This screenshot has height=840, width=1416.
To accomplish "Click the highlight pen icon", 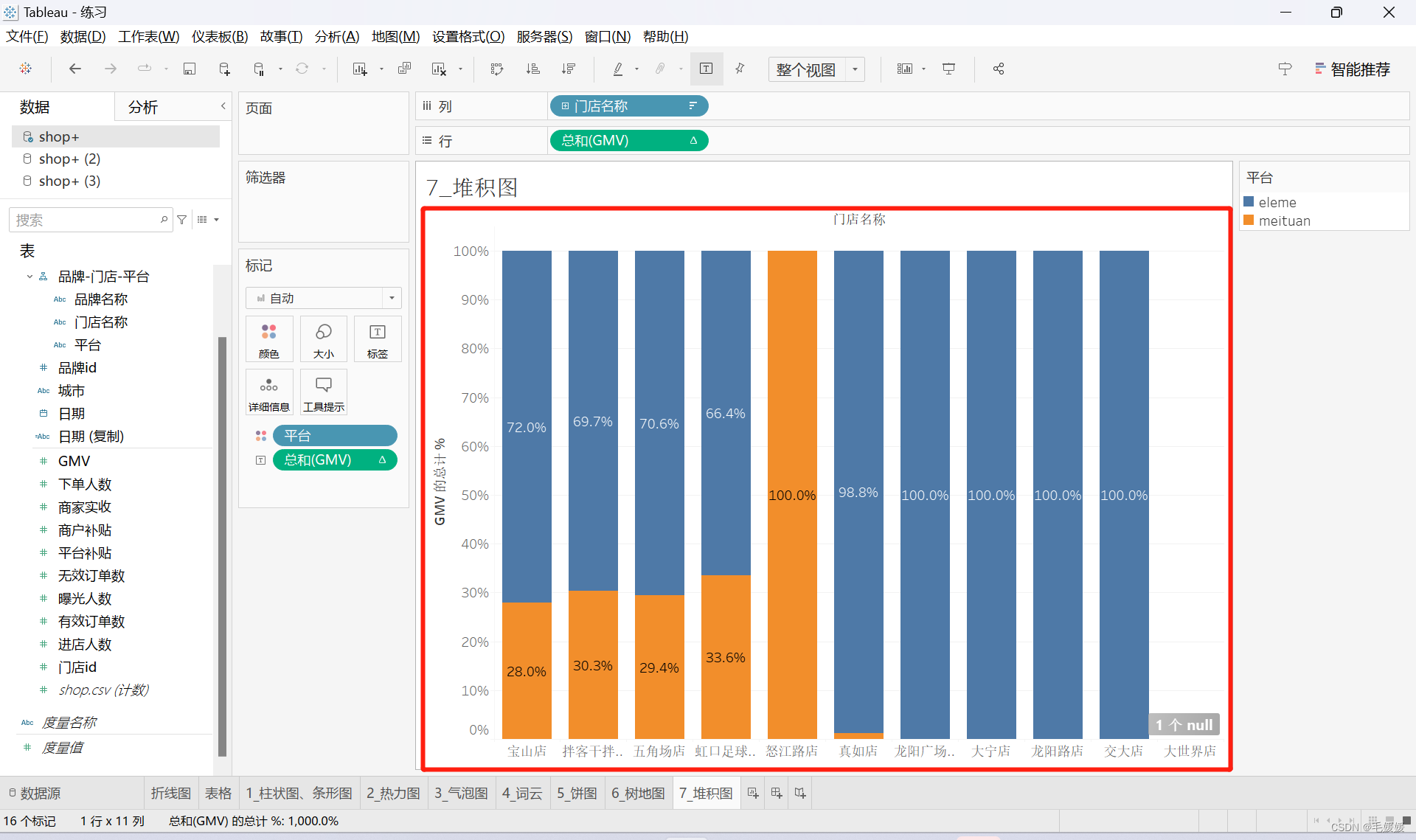I will 618,69.
